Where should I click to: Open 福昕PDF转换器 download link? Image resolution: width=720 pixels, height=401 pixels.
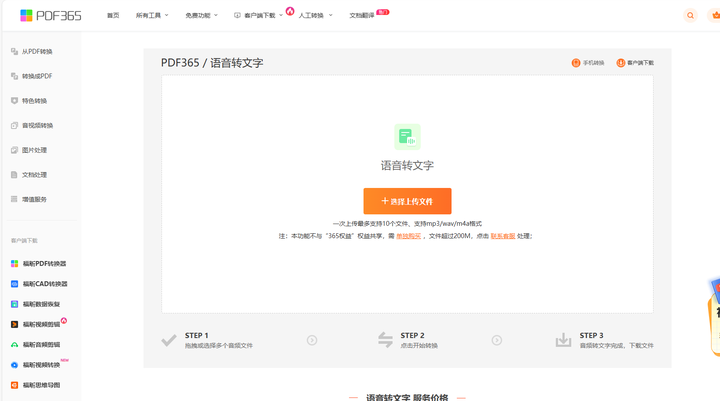45,264
